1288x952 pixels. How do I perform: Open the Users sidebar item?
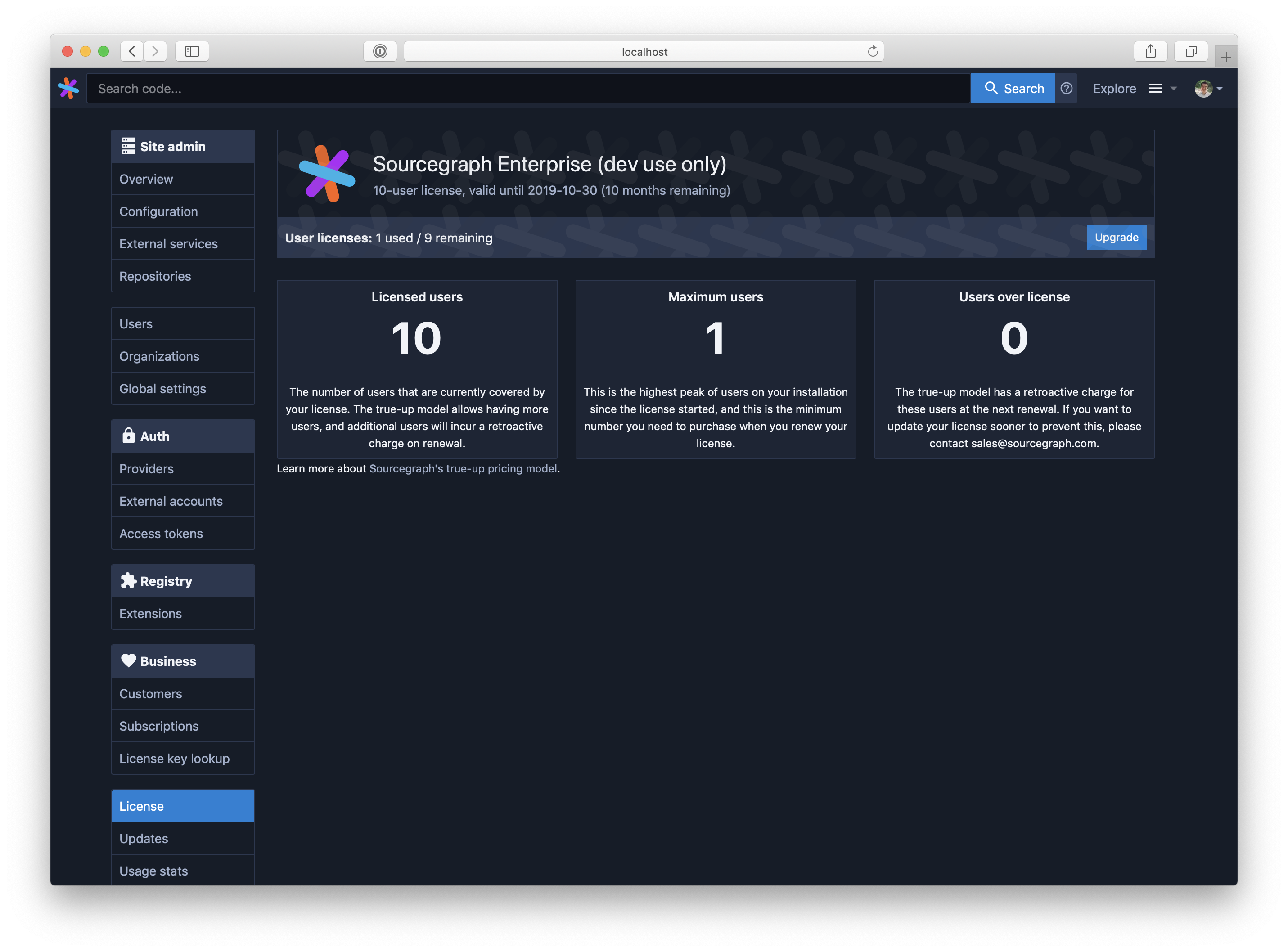[x=183, y=324]
